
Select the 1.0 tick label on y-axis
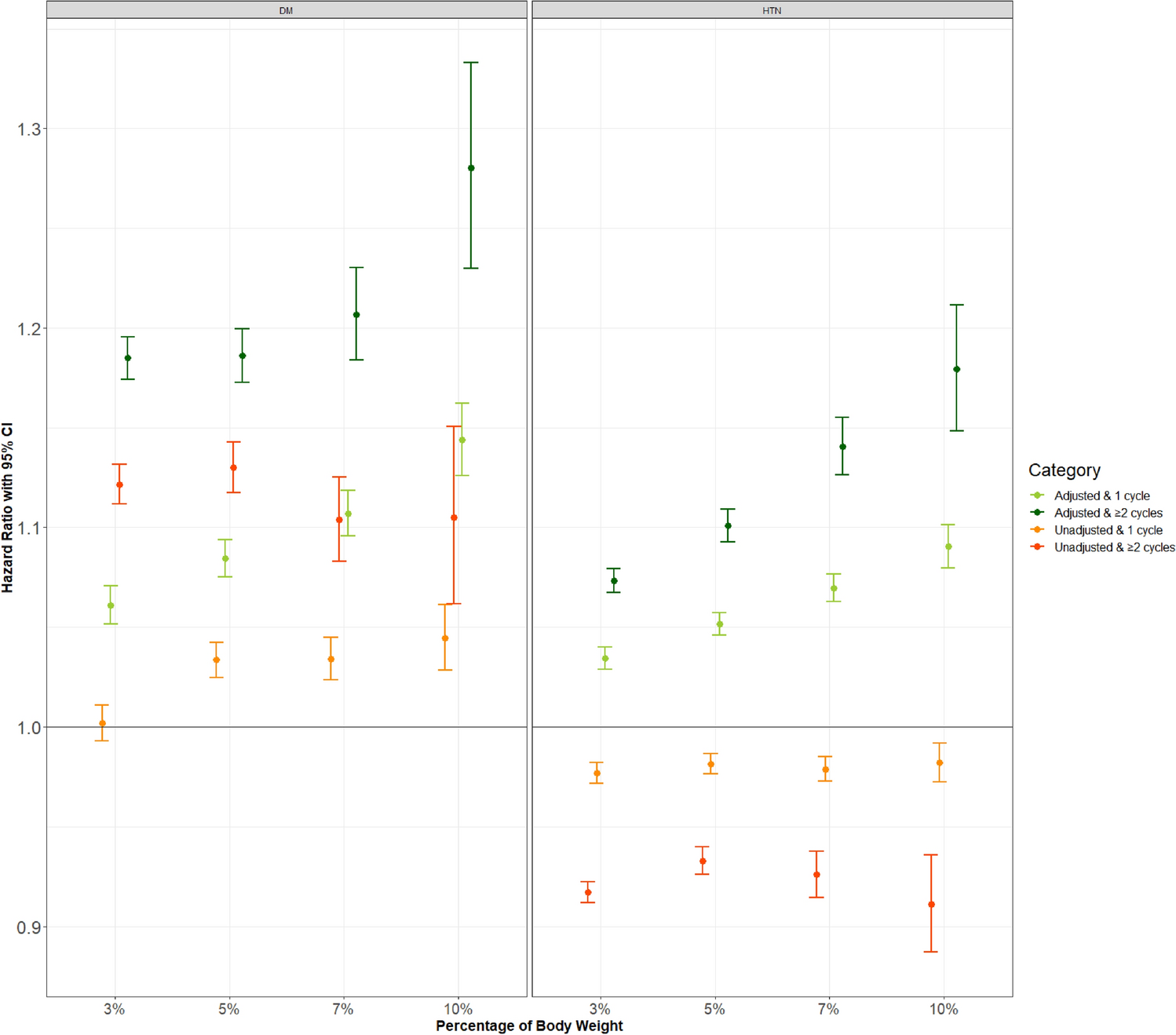click(28, 727)
